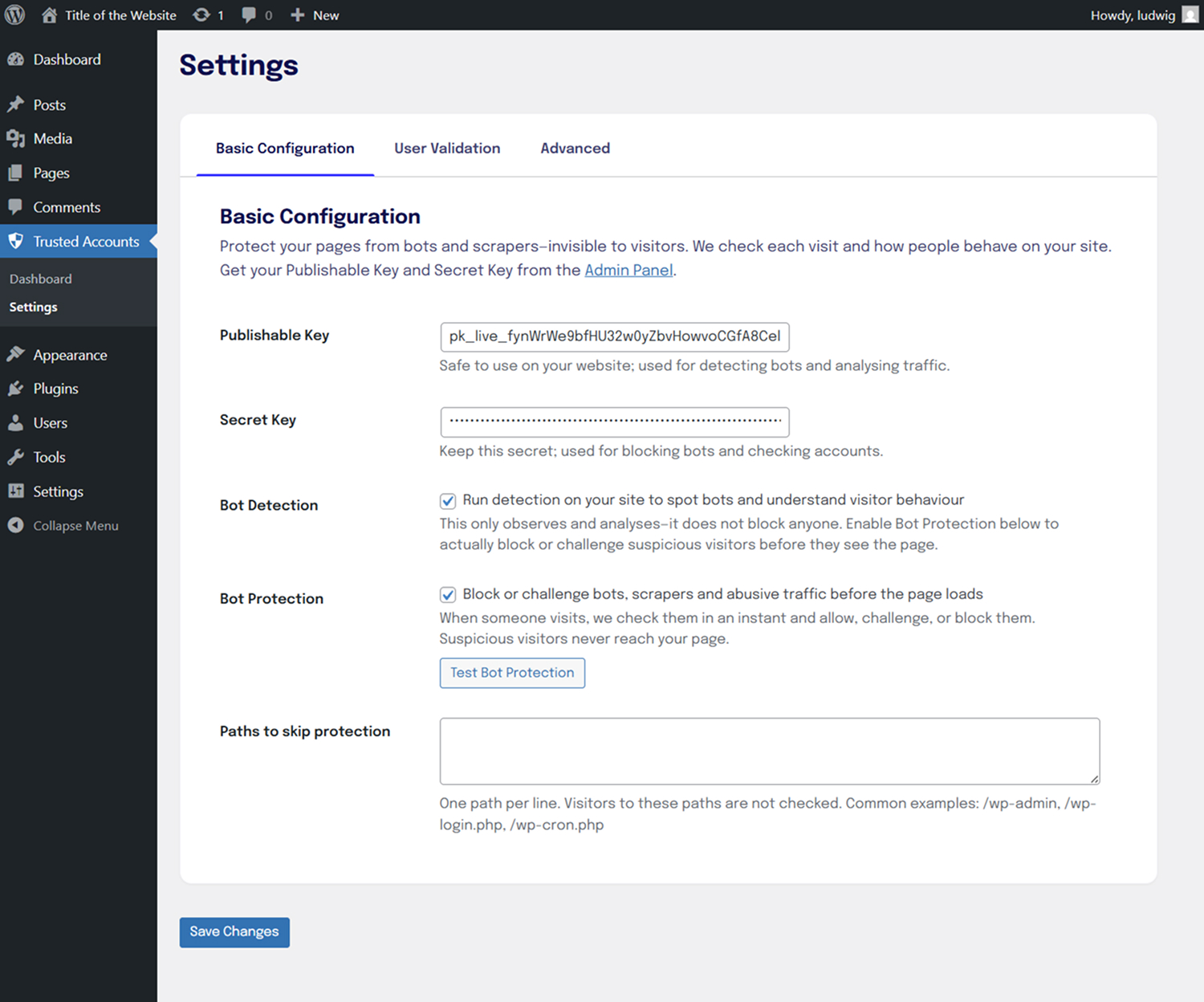Focus the Paths to skip protection textarea
This screenshot has width=1204, height=1002.
click(x=769, y=751)
